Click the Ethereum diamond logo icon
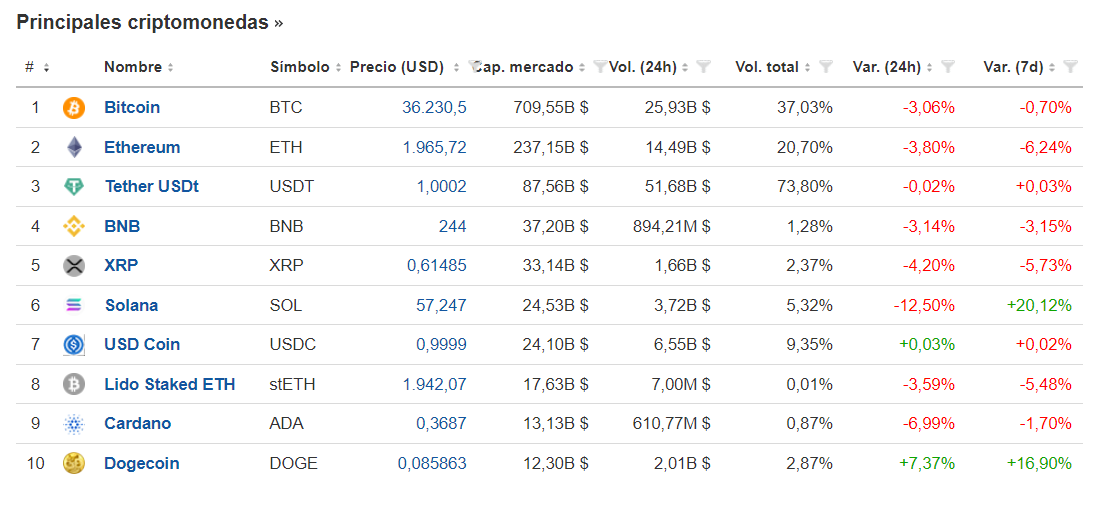Image resolution: width=1102 pixels, height=508 pixels. (x=74, y=148)
